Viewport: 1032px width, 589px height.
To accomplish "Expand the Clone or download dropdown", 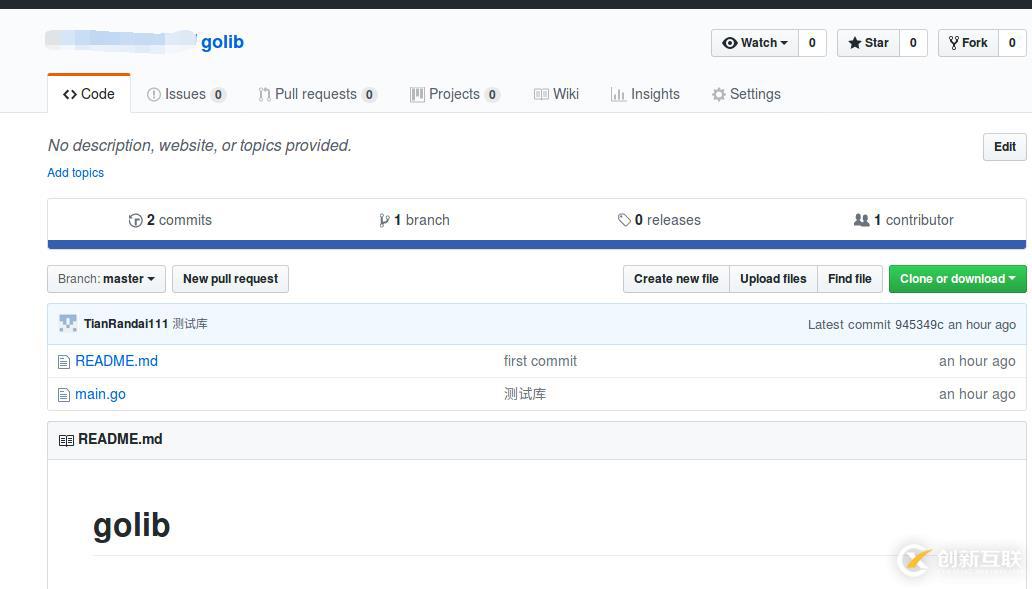I will [x=958, y=279].
